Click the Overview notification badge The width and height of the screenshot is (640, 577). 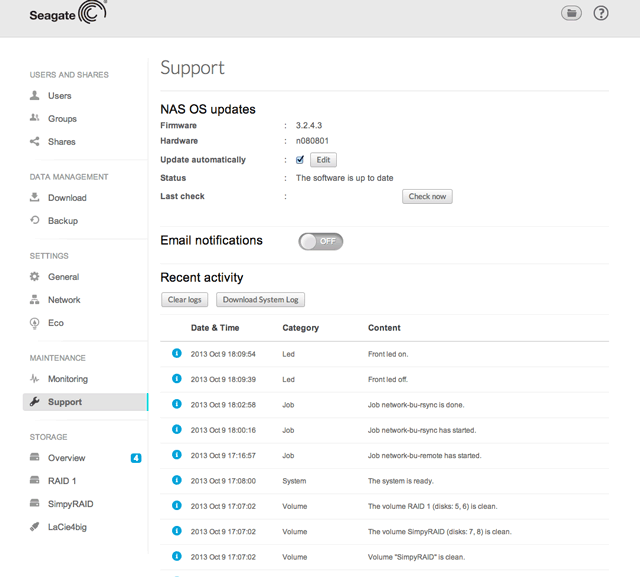click(136, 458)
